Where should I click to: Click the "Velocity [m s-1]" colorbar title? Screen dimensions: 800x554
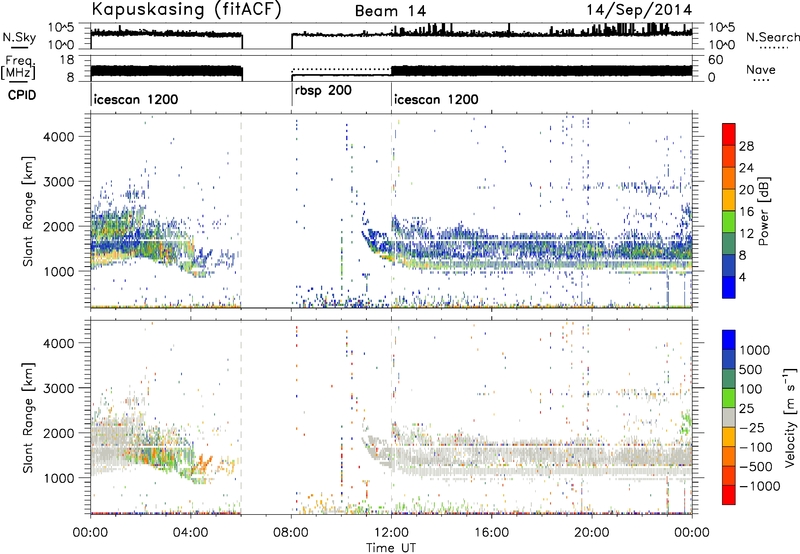[790, 417]
